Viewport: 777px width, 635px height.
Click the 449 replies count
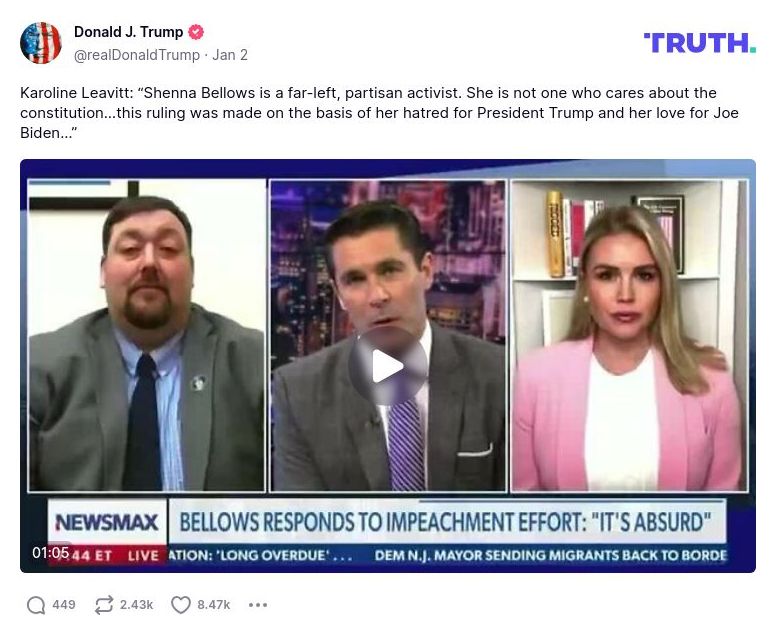click(64, 605)
